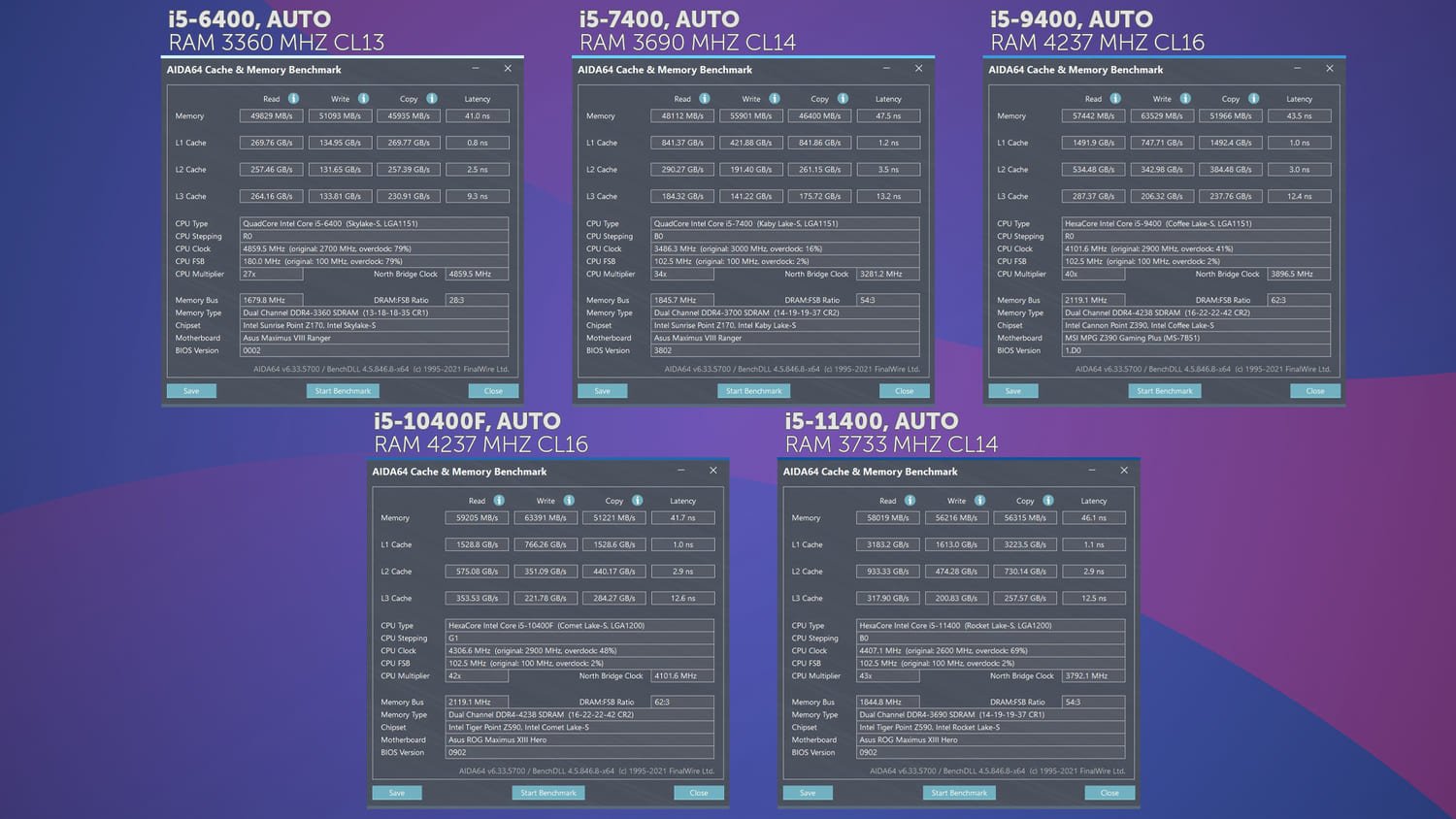Show Write info in the i5-10400F window
Image resolution: width=1456 pixels, height=819 pixels.
point(569,500)
